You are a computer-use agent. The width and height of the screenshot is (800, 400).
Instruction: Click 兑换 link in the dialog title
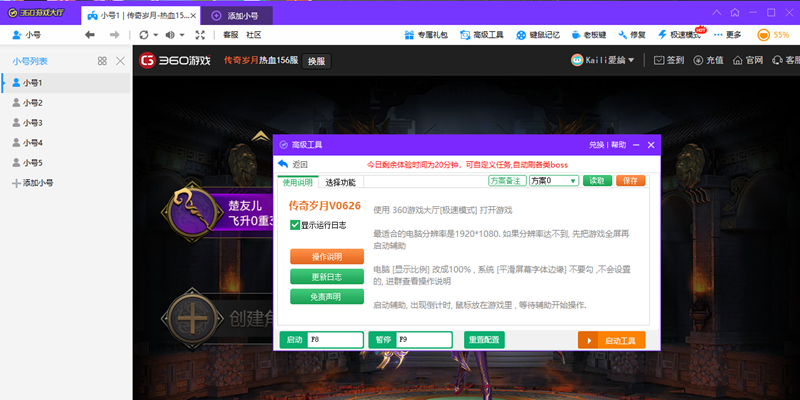tap(596, 145)
